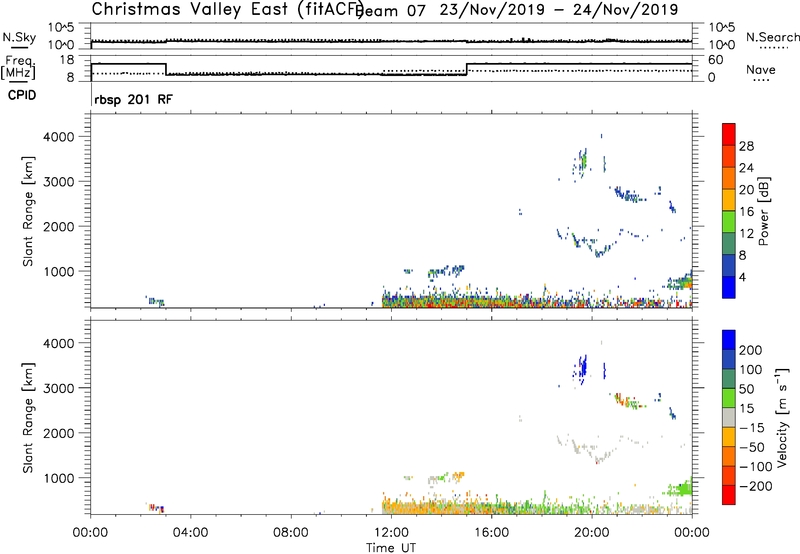Click the '04:00' time axis label

pyautogui.click(x=190, y=533)
